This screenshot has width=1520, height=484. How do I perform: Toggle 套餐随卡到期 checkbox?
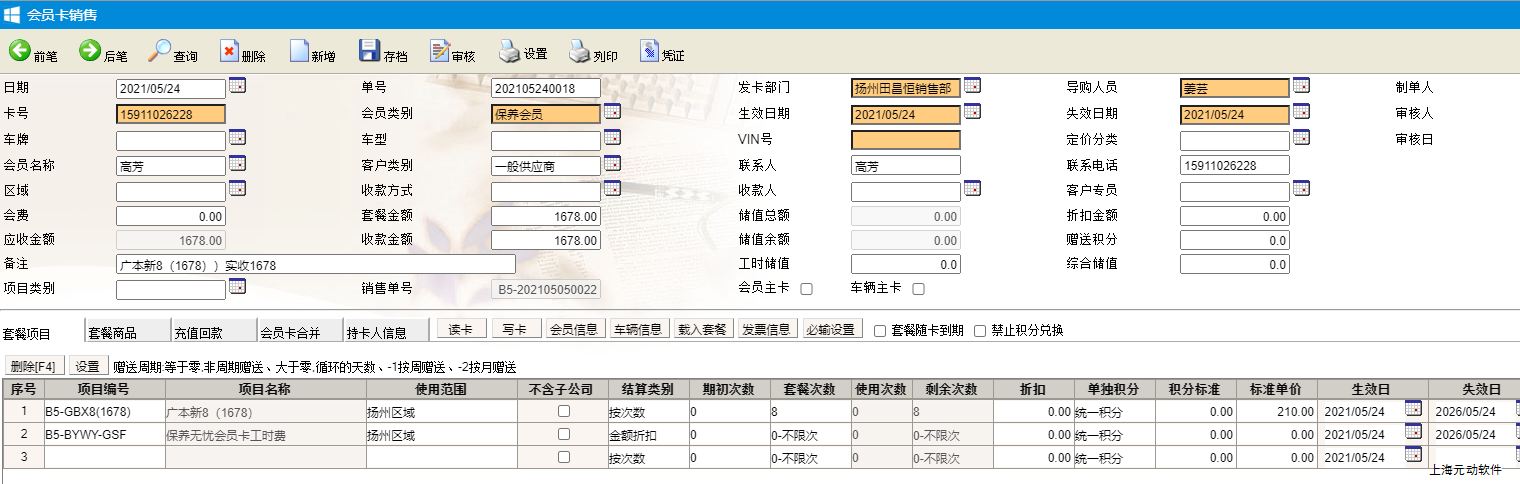tap(880, 331)
